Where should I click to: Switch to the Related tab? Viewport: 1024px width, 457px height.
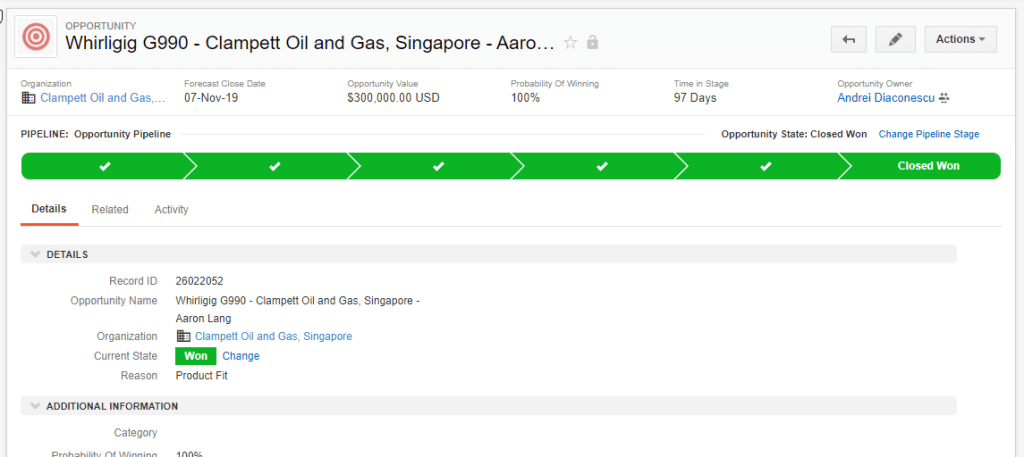pos(110,209)
